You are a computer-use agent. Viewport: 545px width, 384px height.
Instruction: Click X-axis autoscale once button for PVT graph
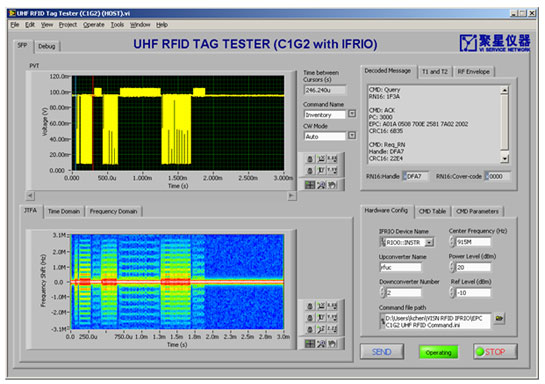click(321, 159)
